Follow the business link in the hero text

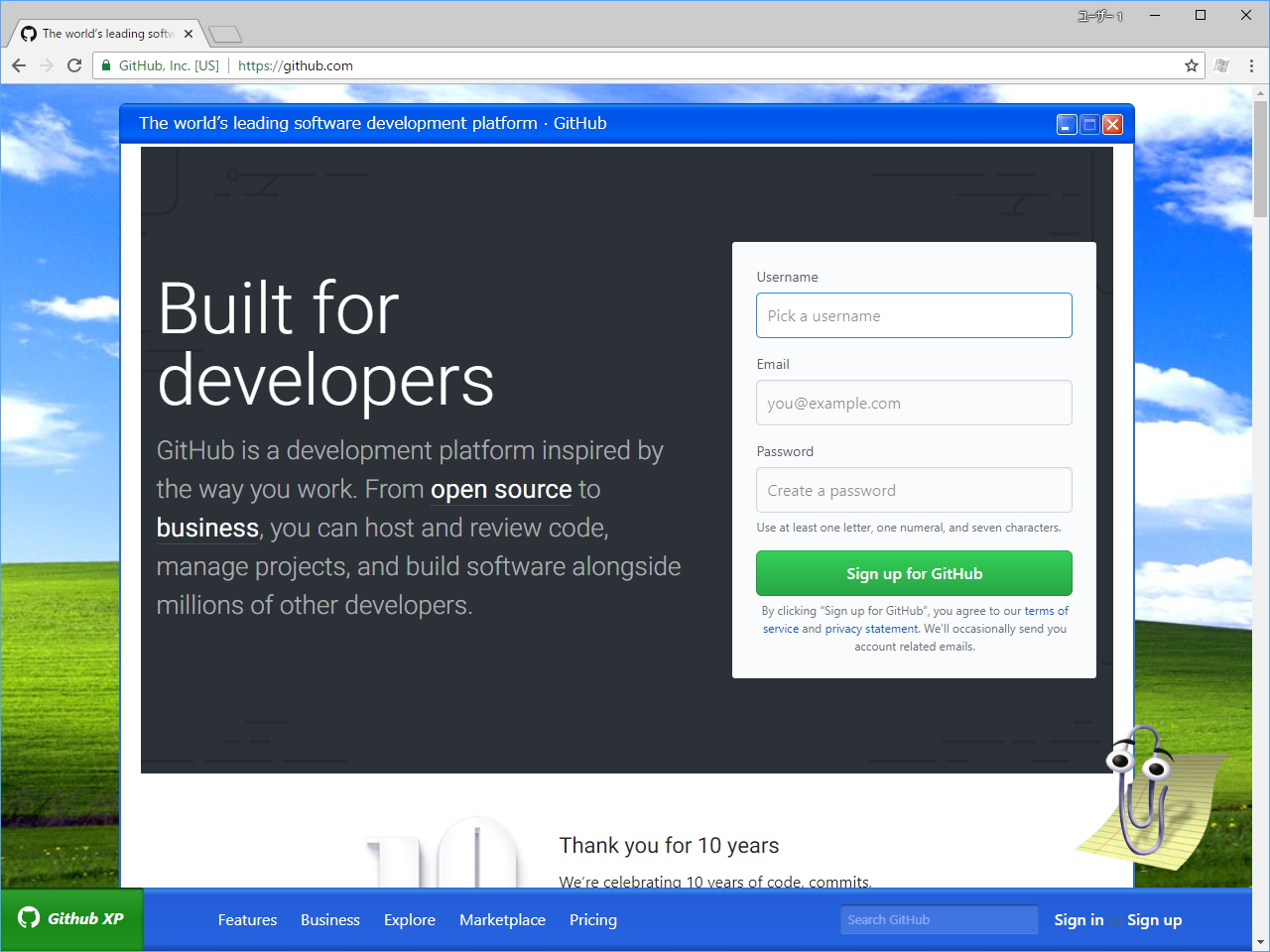click(x=207, y=529)
